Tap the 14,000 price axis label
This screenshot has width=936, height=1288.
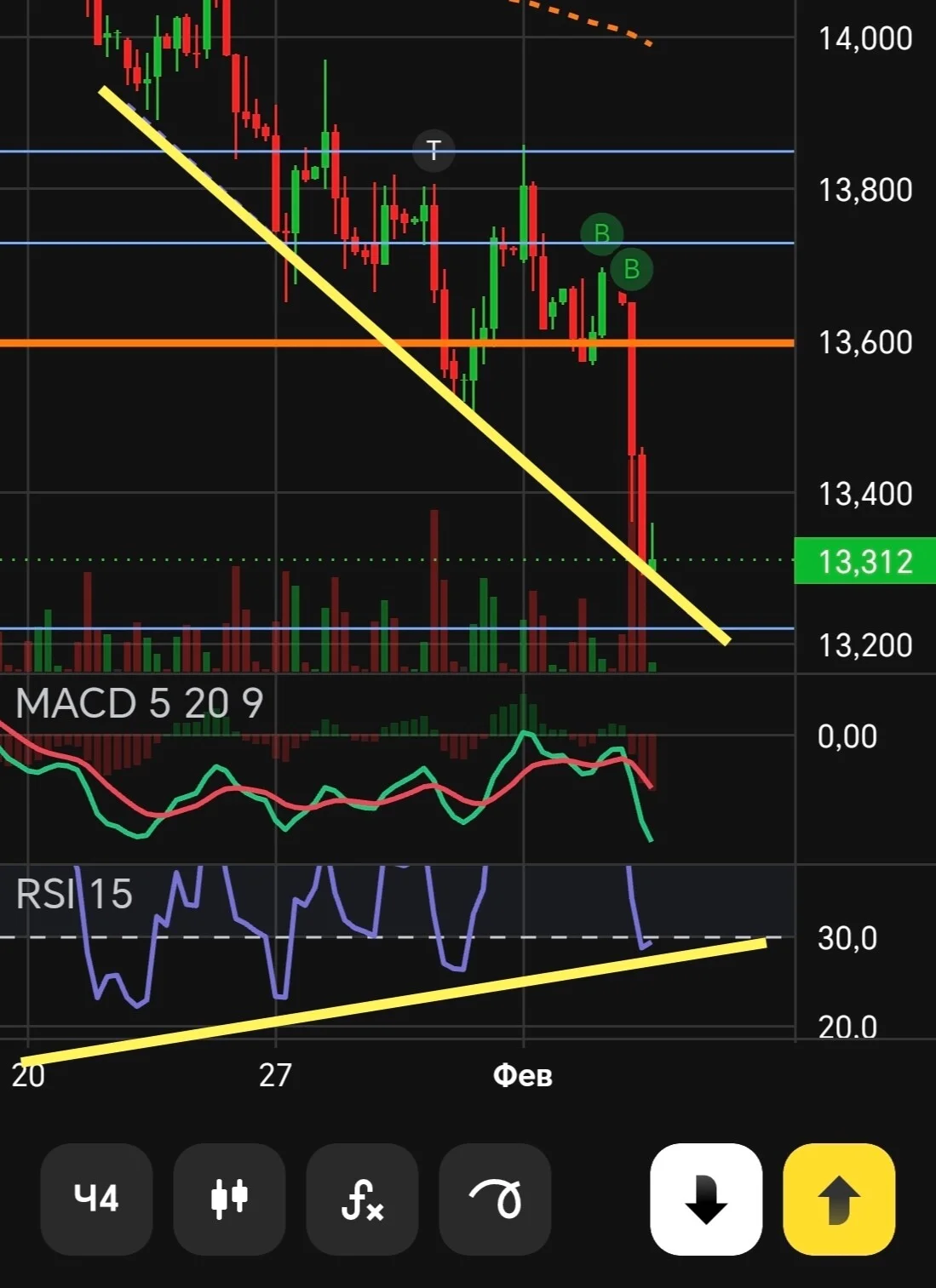point(865,38)
